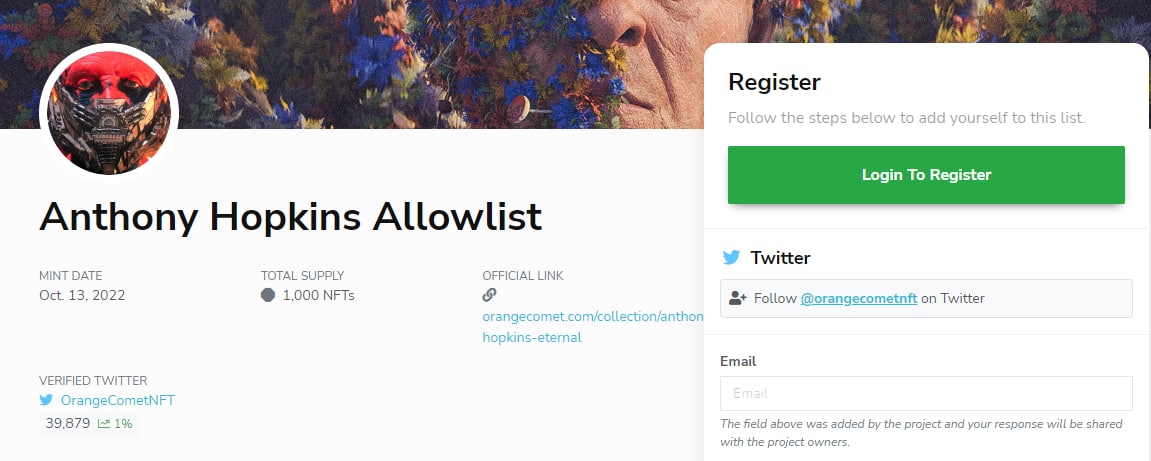Click the Twitter section heading text
This screenshot has width=1151, height=461.
pyautogui.click(x=780, y=258)
